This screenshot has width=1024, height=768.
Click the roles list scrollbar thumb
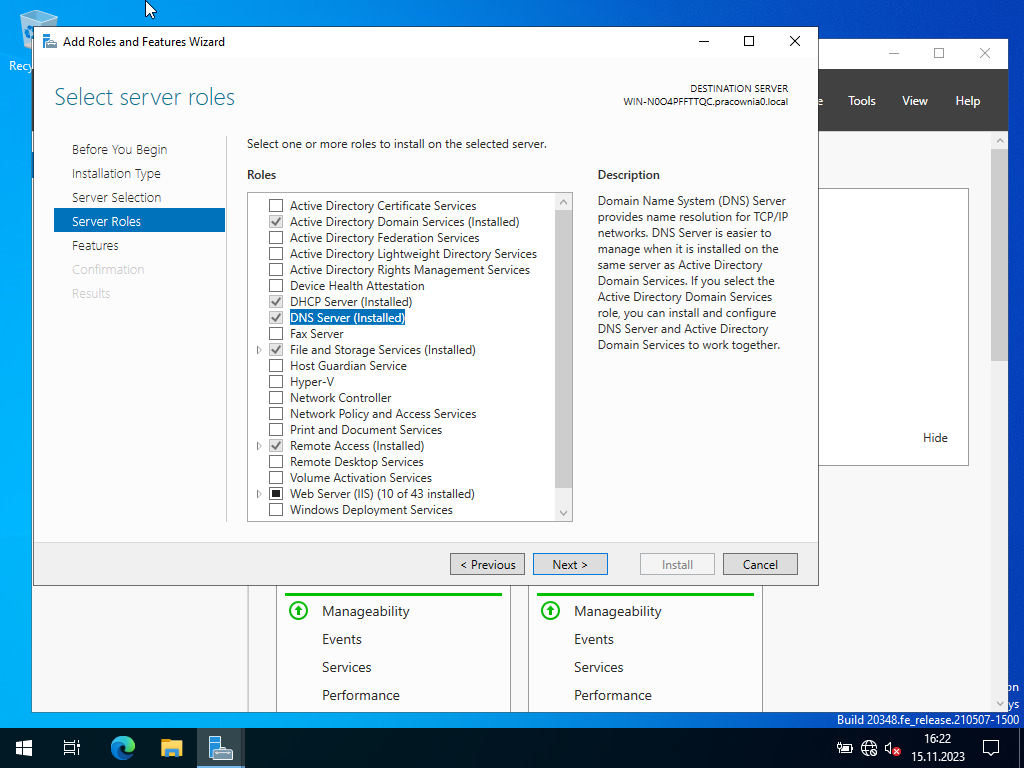pyautogui.click(x=564, y=349)
